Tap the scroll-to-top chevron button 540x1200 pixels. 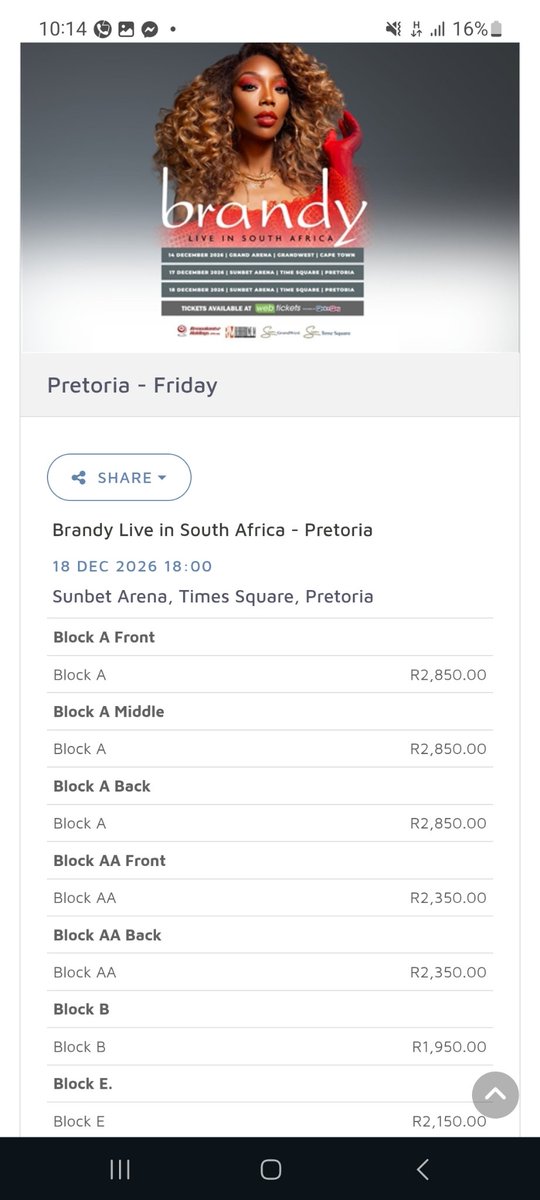tap(495, 1095)
